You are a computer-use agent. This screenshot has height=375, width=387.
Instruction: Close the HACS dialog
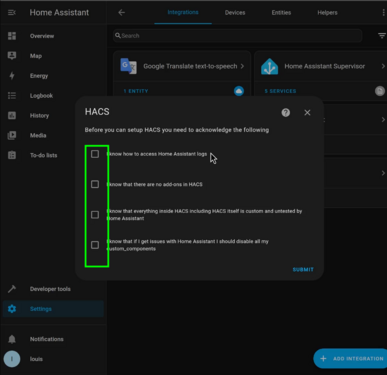[307, 113]
